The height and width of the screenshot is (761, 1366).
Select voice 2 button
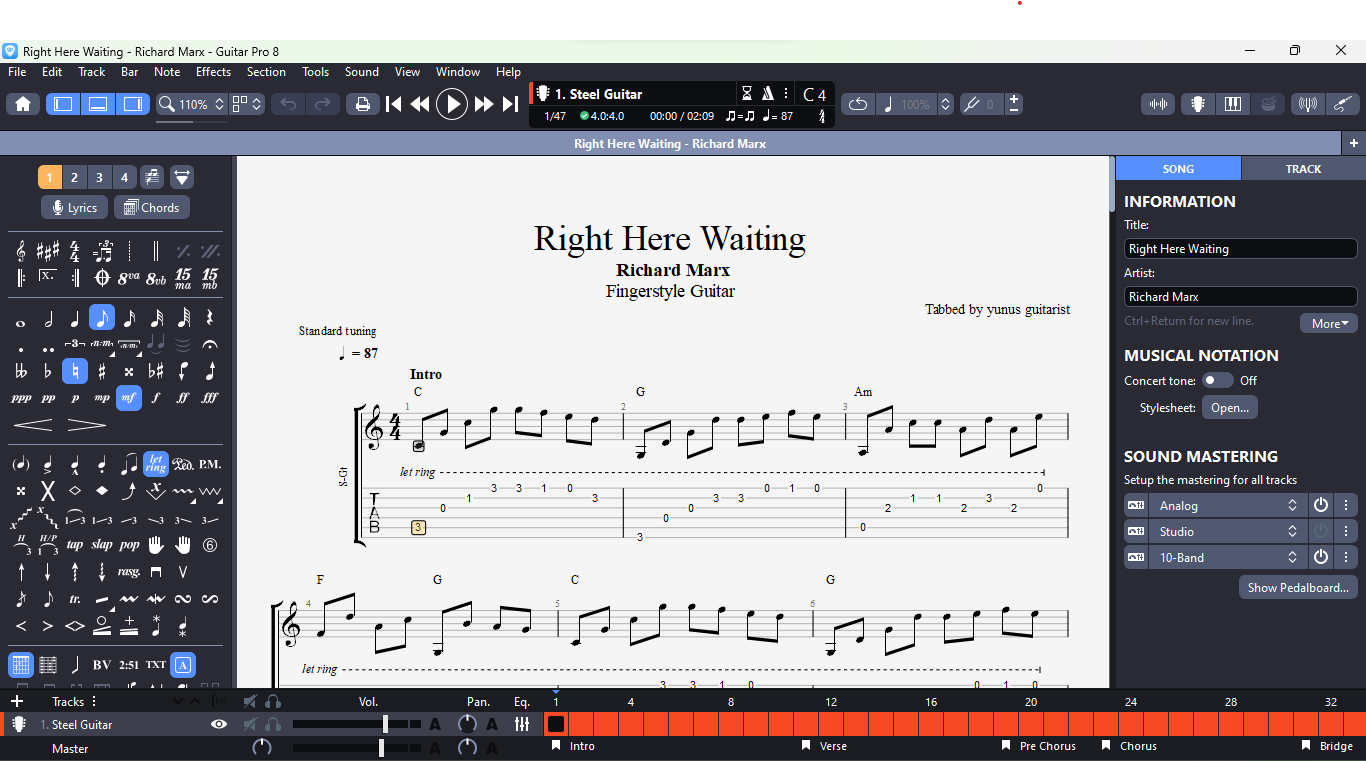(x=74, y=177)
